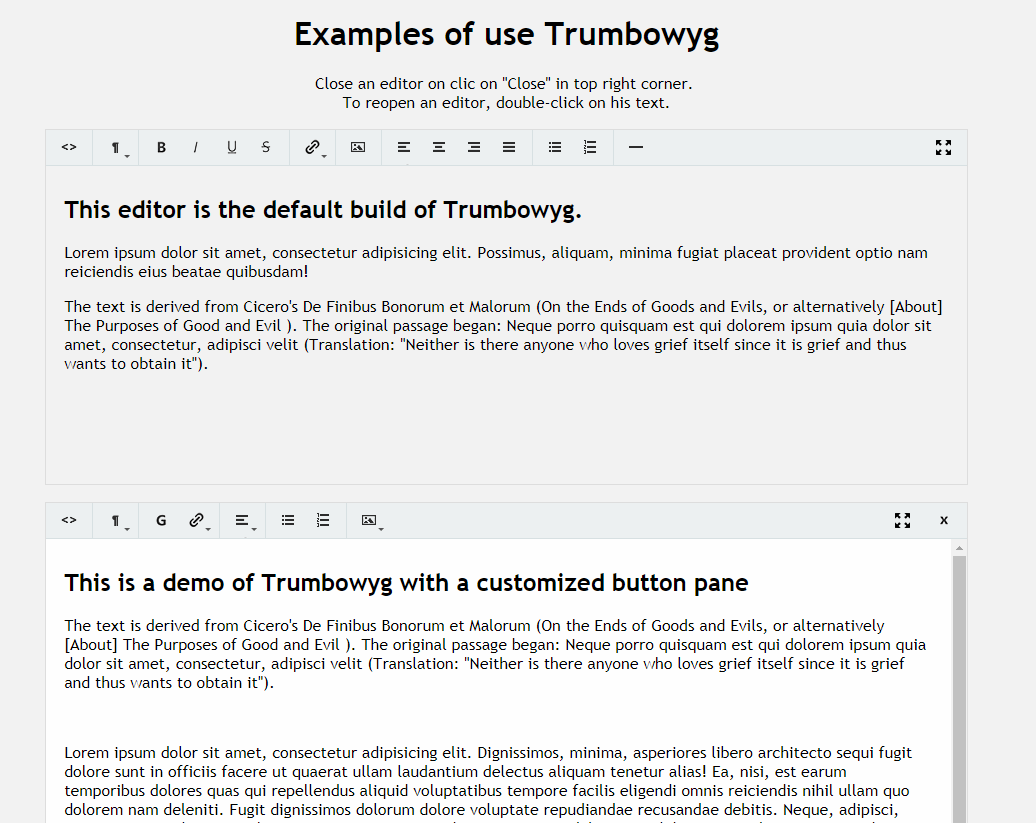The height and width of the screenshot is (823, 1036).
Task: Click the second editor's vertical scrollbar thumb
Action: coord(959,689)
